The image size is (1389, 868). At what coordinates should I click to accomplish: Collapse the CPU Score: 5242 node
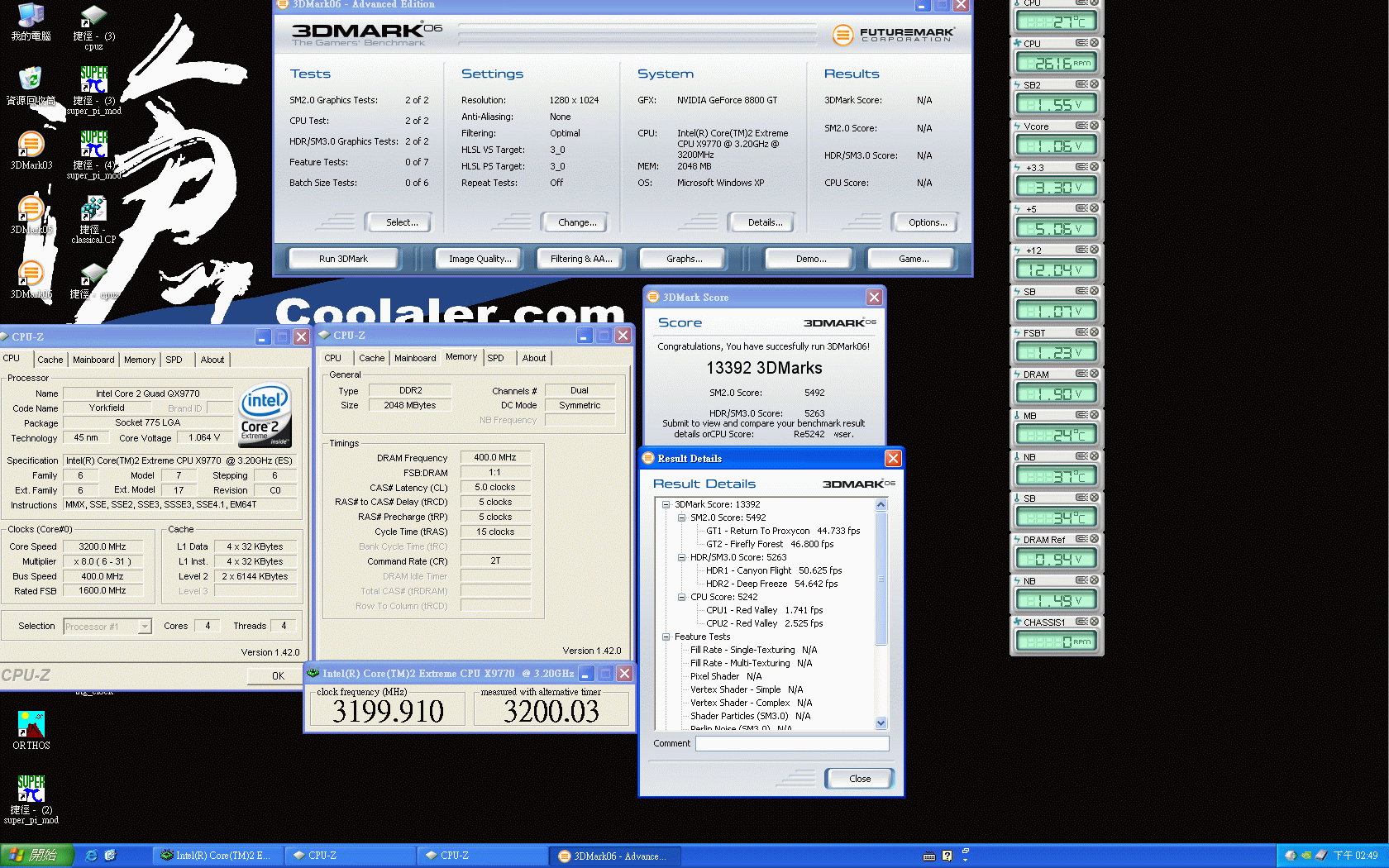[x=681, y=597]
